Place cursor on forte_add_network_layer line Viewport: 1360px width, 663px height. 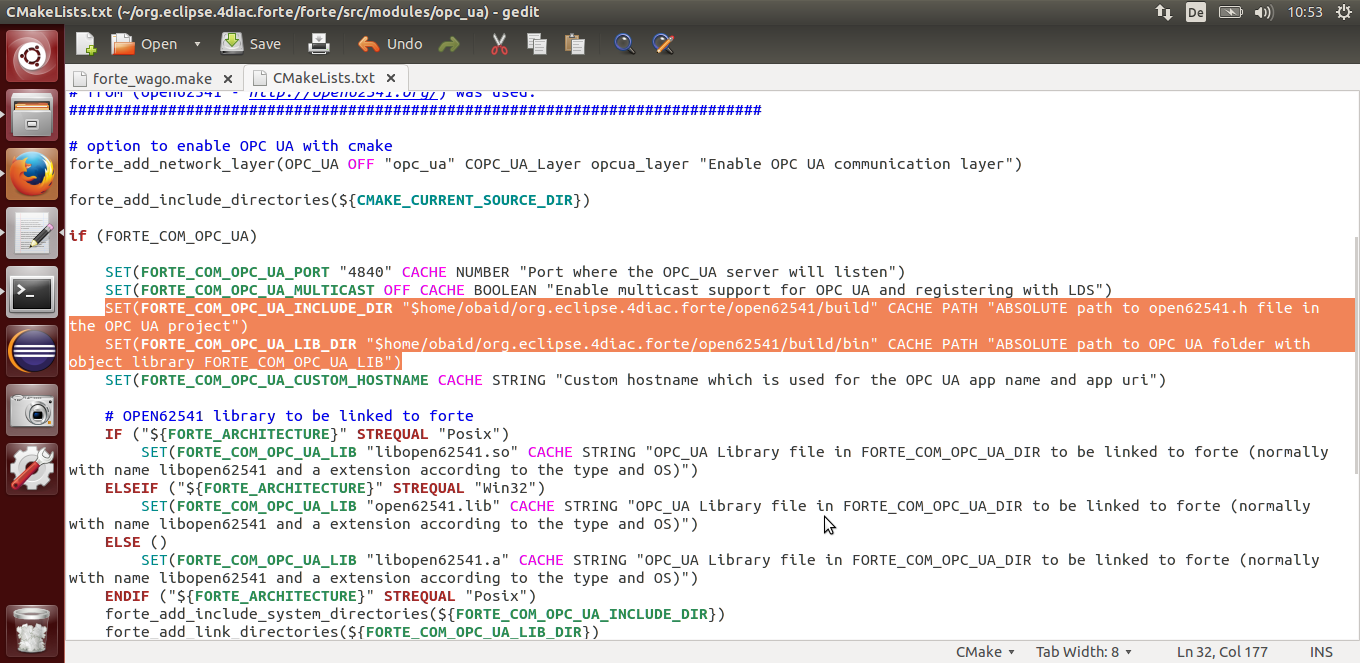pyautogui.click(x=545, y=164)
